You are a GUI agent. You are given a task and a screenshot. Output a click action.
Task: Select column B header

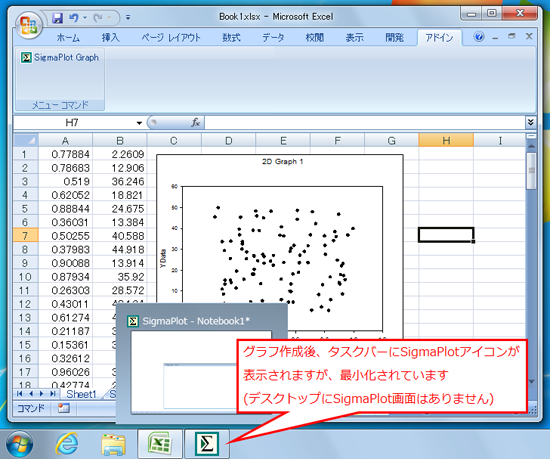[x=120, y=141]
